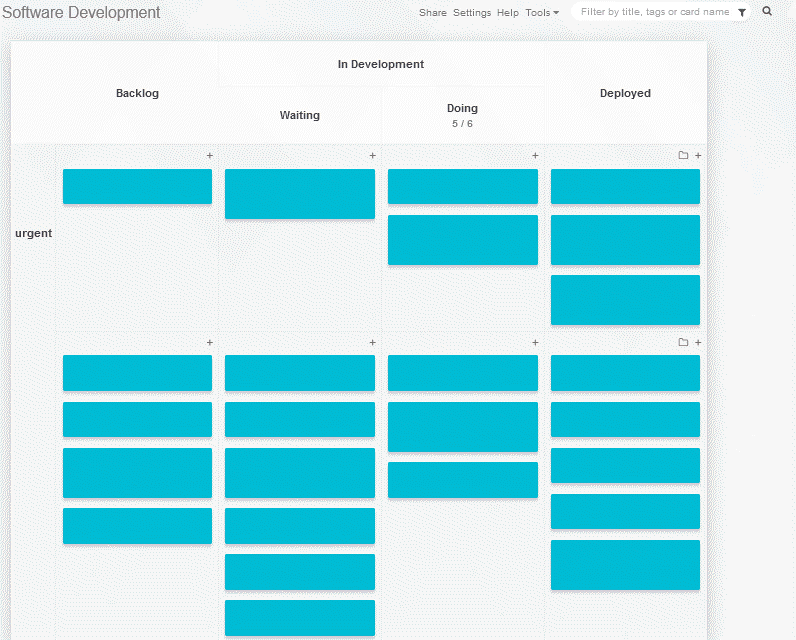Image resolution: width=796 pixels, height=640 pixels.
Task: Open the filter funnel icon in search box
Action: (742, 13)
